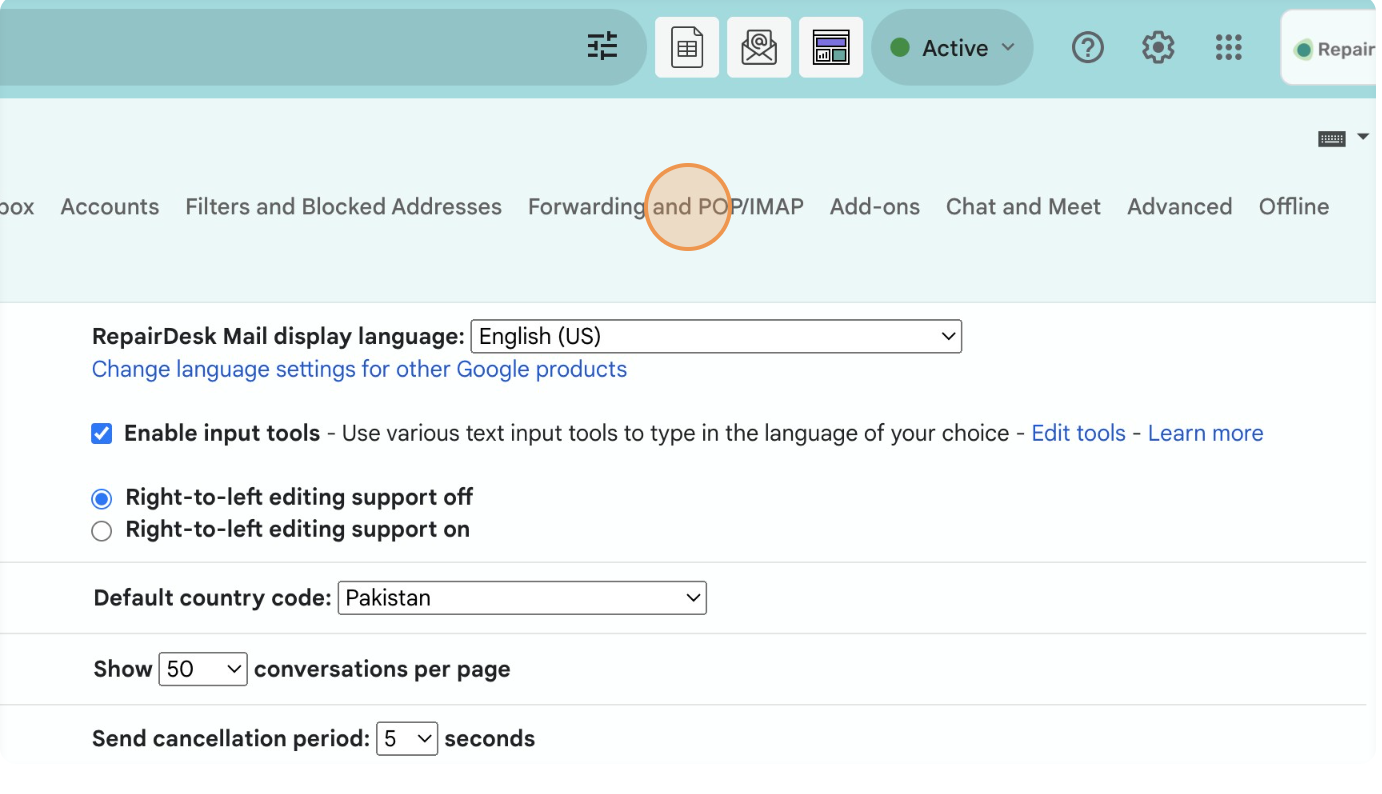1382x794 pixels.
Task: Switch to the Filters and Blocked Addresses tab
Action: [343, 207]
